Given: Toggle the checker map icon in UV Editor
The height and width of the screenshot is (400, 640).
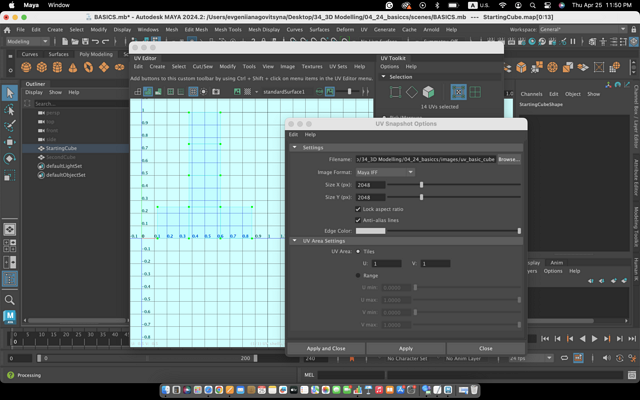Looking at the screenshot, I should pyautogui.click(x=247, y=91).
